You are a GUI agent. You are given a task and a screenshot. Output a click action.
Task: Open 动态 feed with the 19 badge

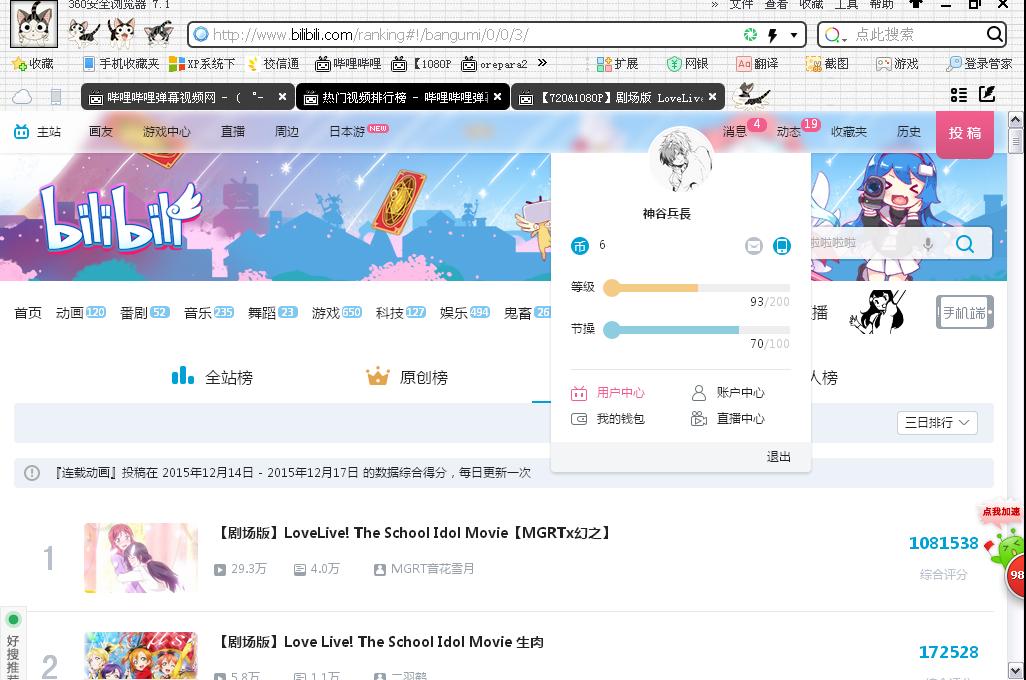pos(788,132)
